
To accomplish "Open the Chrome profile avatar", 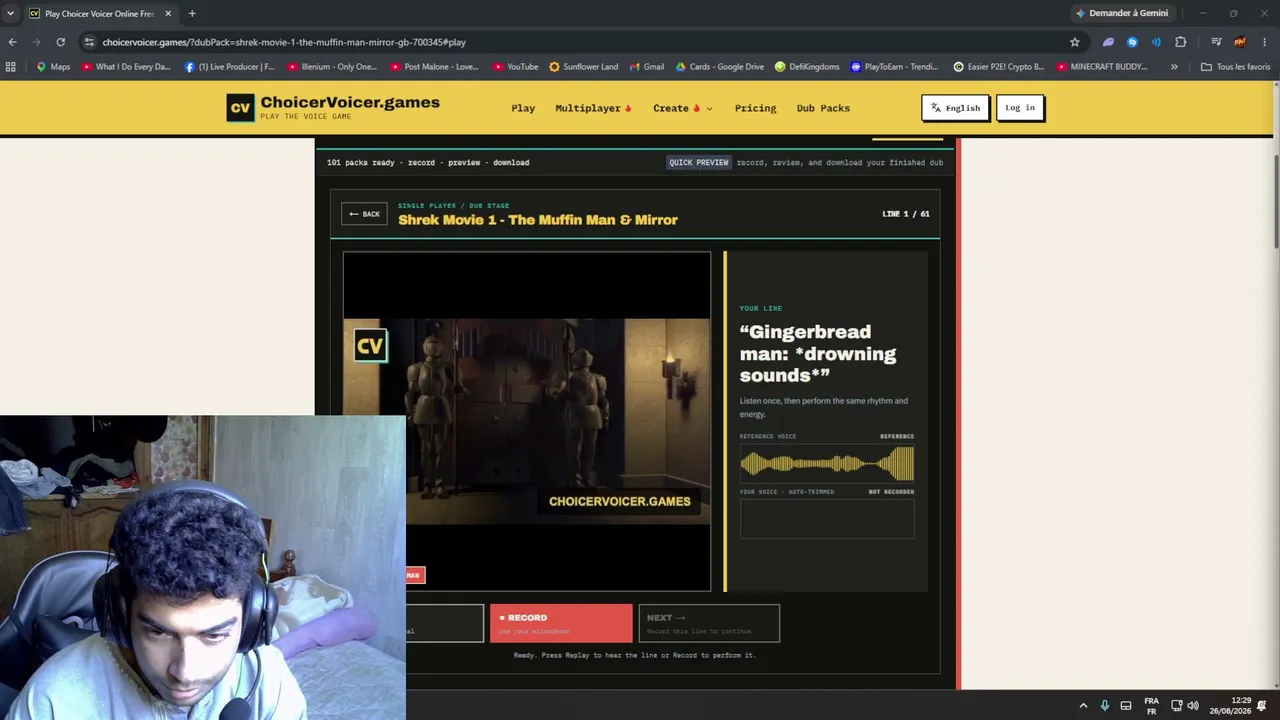I will [1240, 42].
